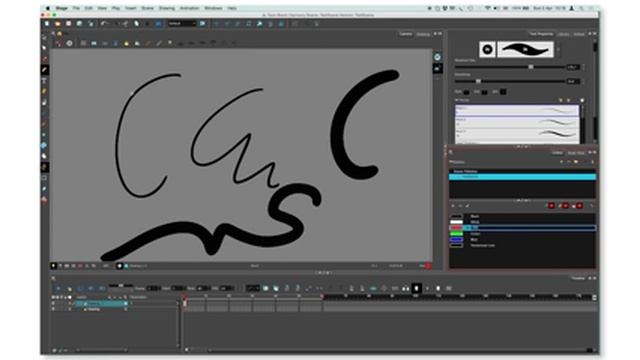Open the Drawing menu
640x360 pixels.
167,8
